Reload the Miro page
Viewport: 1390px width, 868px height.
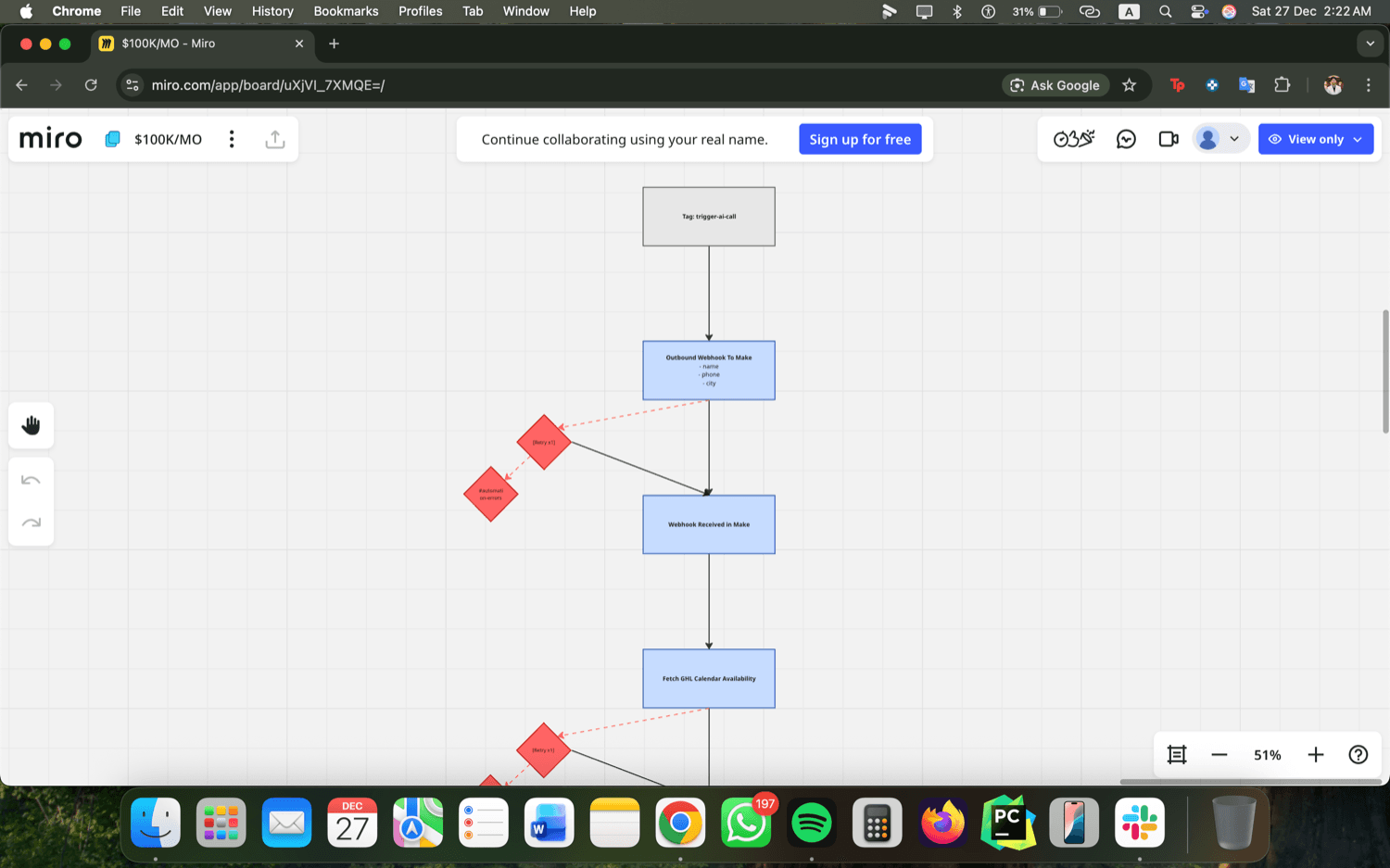click(91, 85)
